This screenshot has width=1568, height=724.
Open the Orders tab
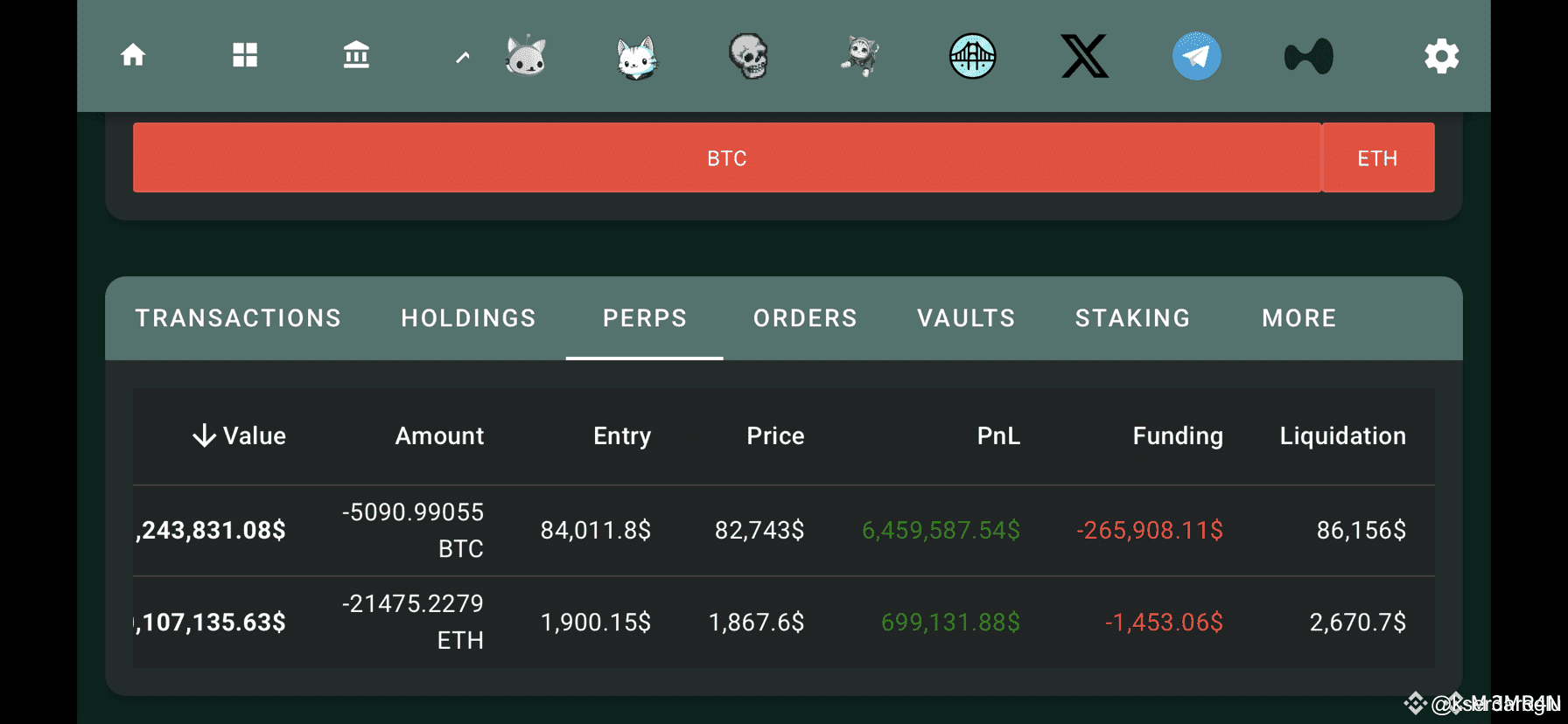(x=805, y=318)
